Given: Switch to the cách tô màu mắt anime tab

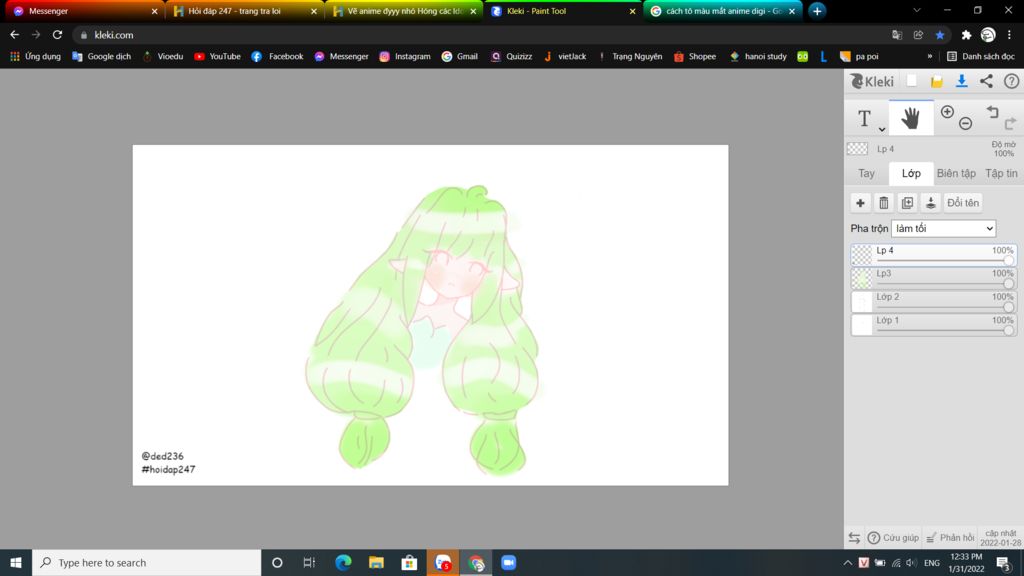Looking at the screenshot, I should (x=723, y=11).
